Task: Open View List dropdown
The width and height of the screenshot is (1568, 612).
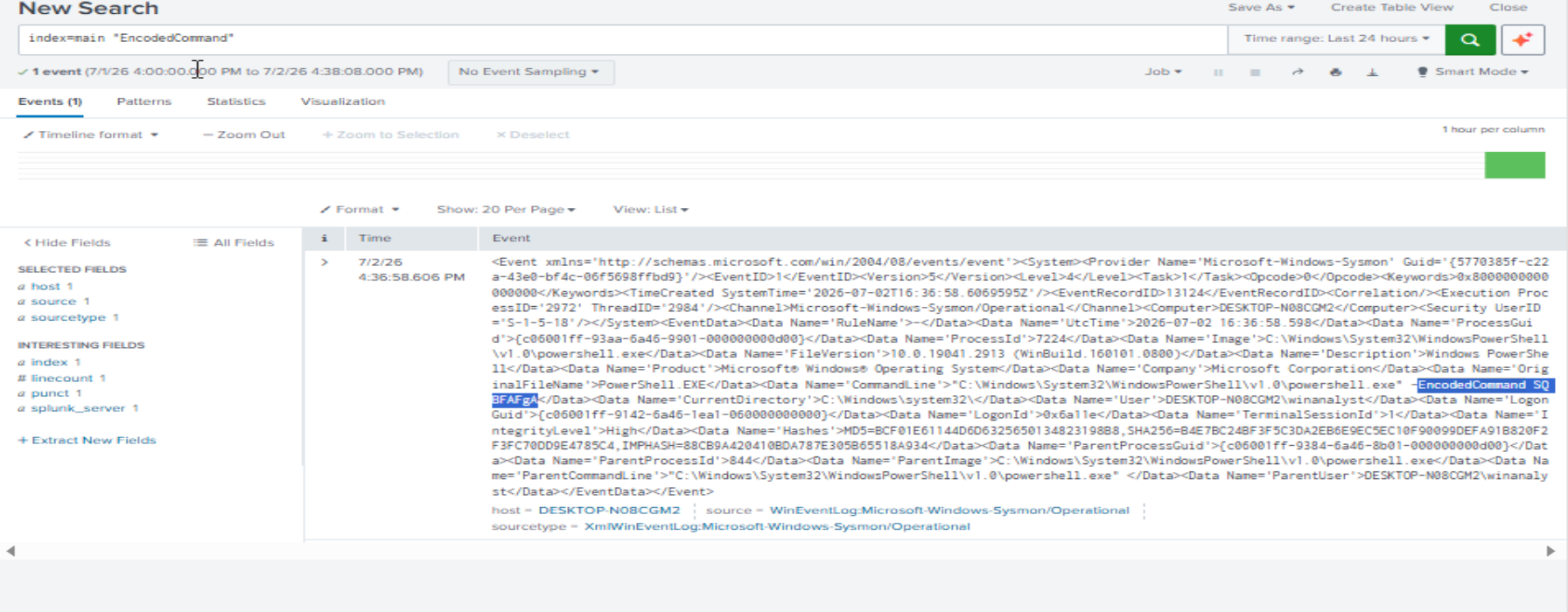Action: 650,210
